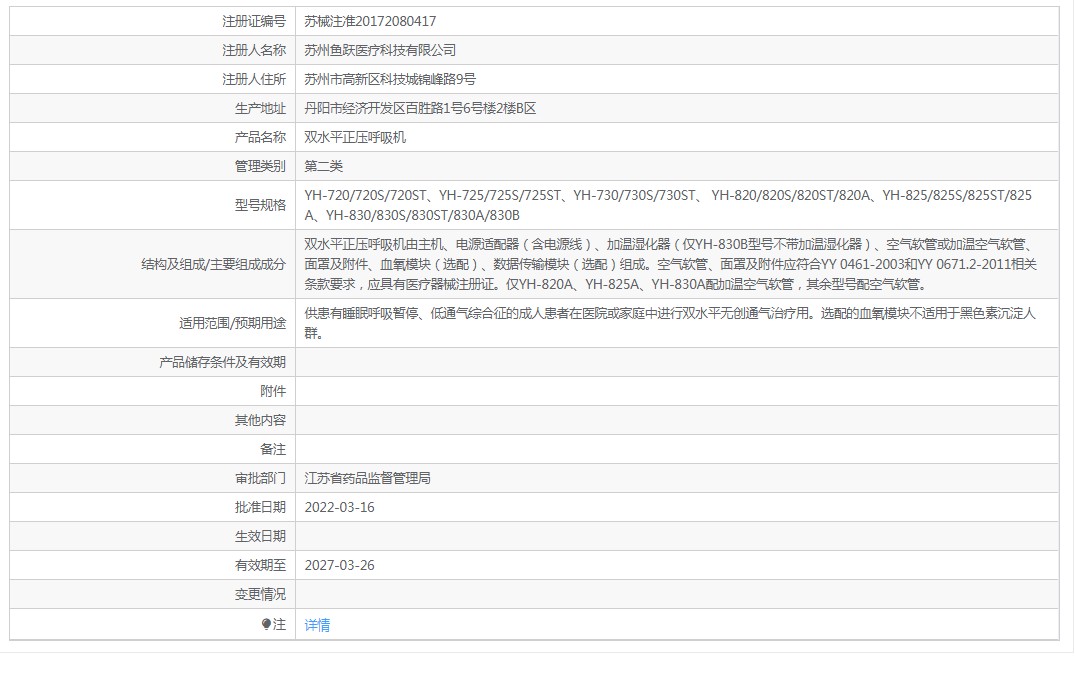
Task: Click the 生效日期 label
Action: click(260, 536)
